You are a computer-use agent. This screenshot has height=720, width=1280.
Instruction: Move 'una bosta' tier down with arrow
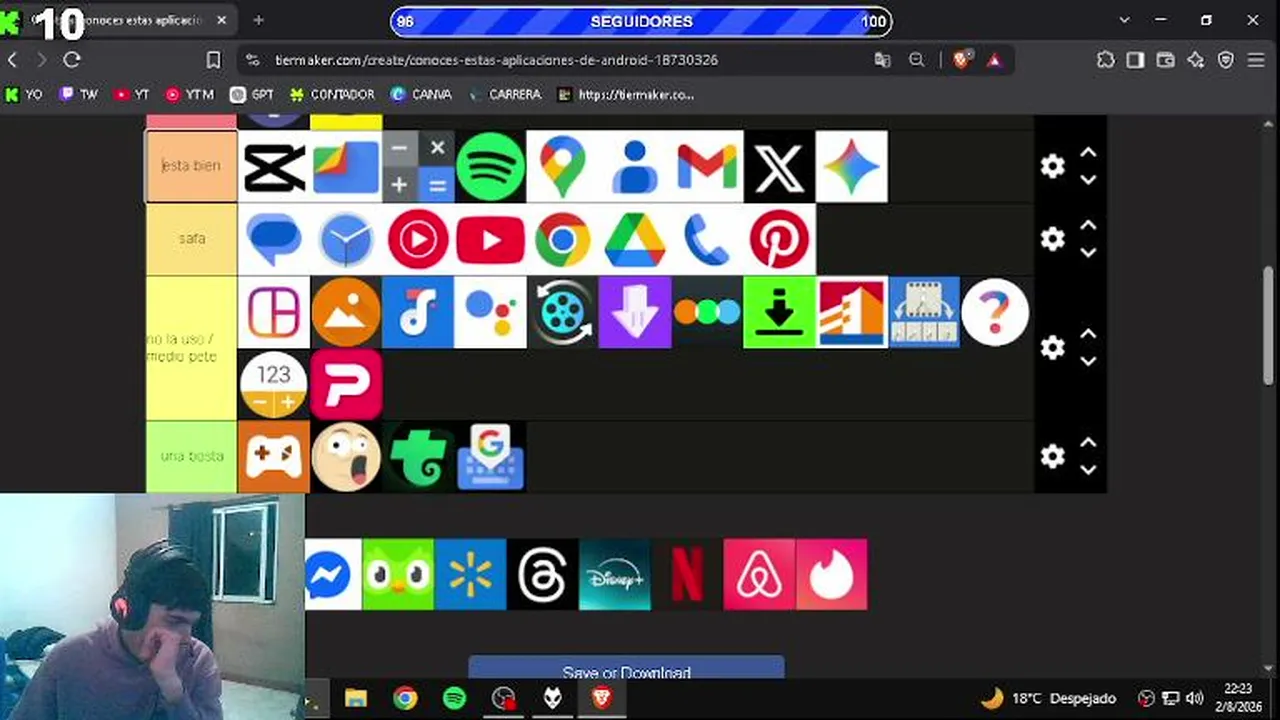(1088, 470)
